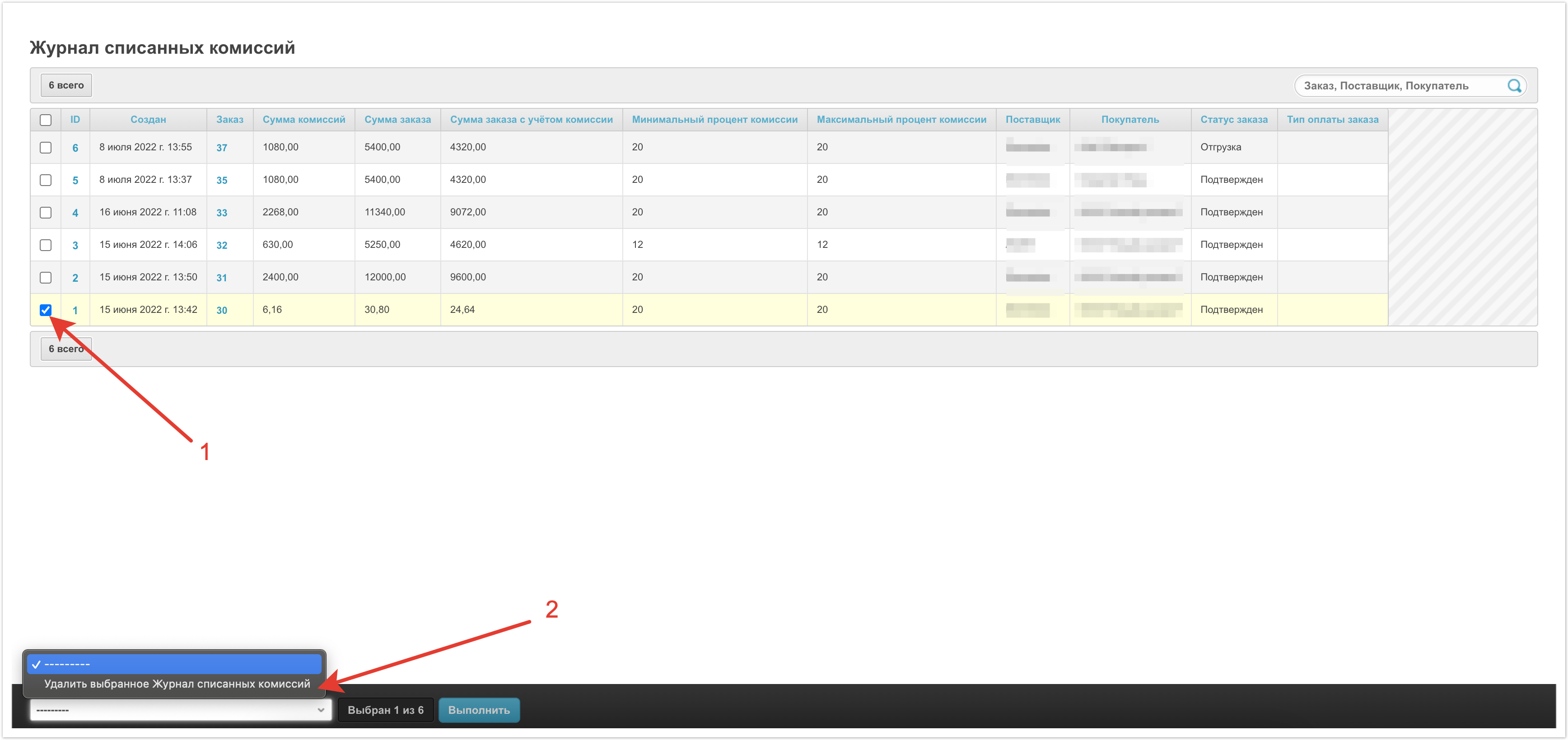Choose the blank dashes dropdown option

[x=173, y=664]
